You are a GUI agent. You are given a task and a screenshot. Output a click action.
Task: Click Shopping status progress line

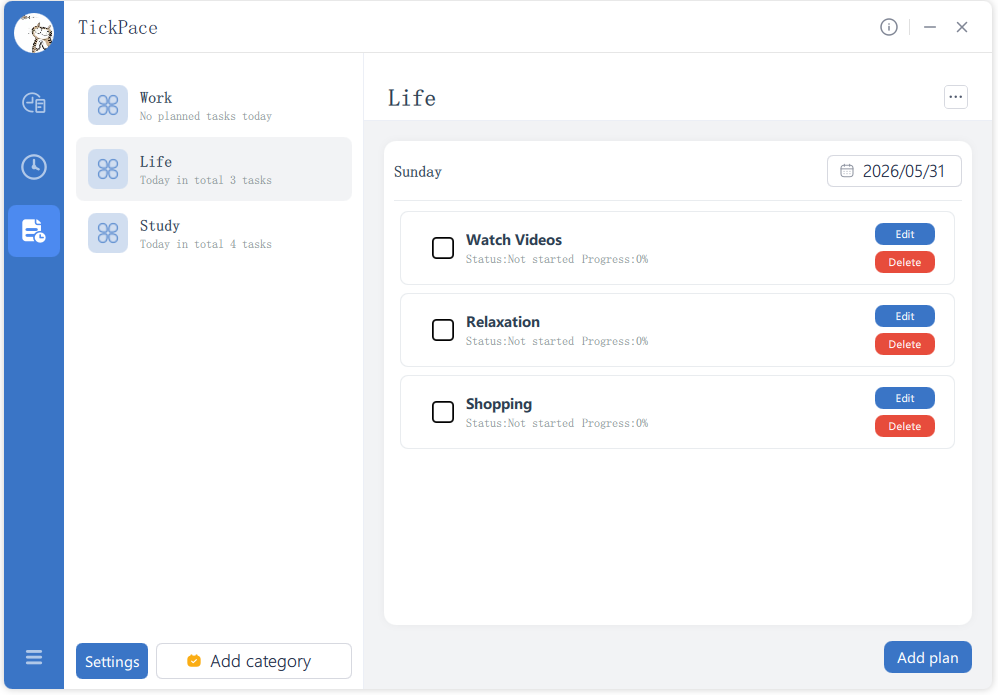(x=557, y=423)
